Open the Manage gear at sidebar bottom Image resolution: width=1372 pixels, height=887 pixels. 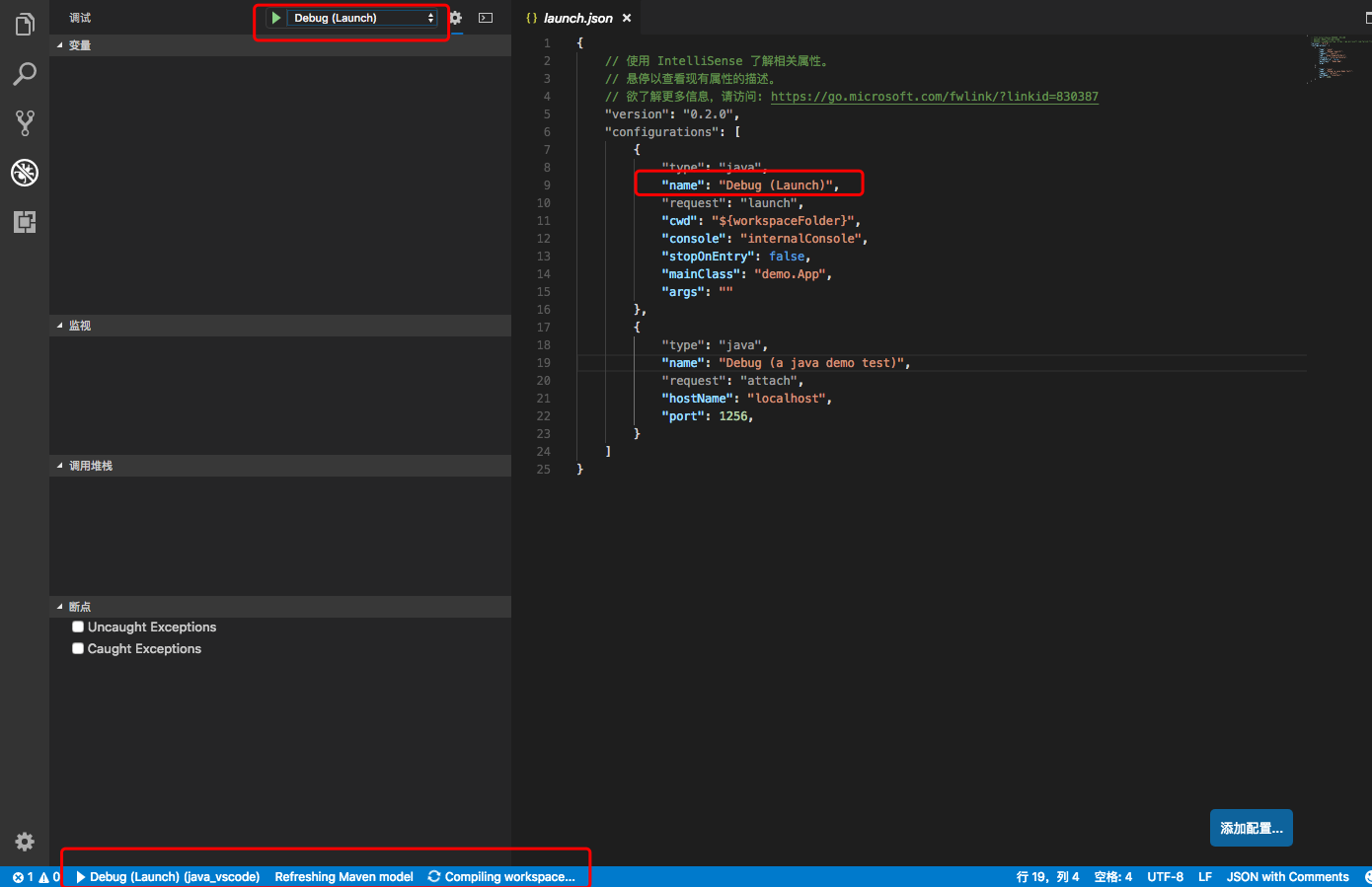point(25,842)
